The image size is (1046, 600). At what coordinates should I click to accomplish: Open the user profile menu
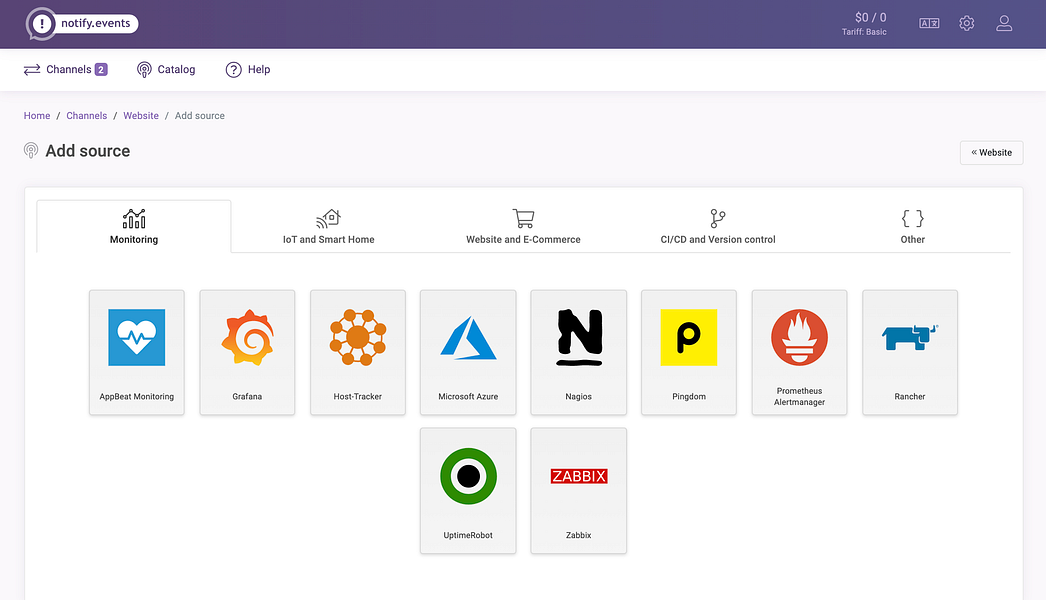[1004, 23]
